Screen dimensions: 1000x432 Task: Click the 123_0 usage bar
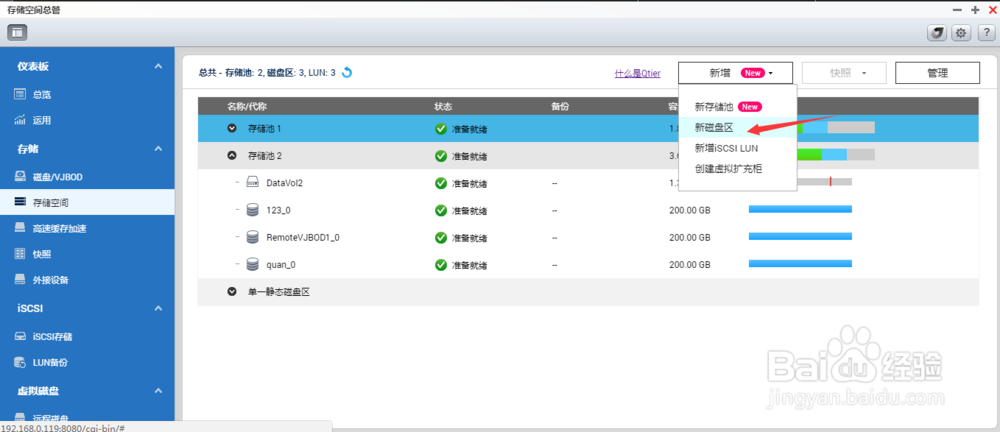click(x=800, y=209)
